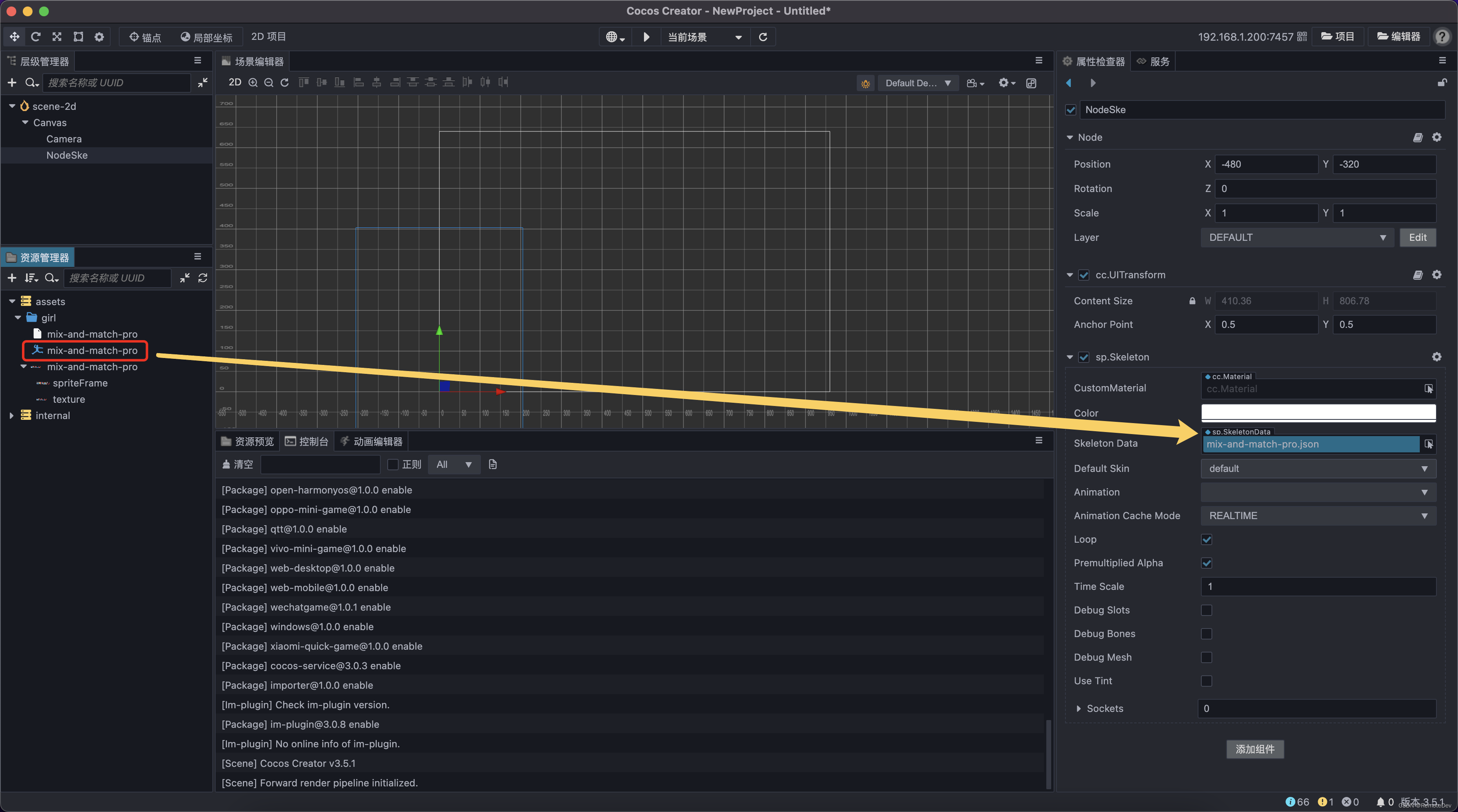Click the scene light toggle icon
The width and height of the screenshot is (1458, 812).
(x=865, y=83)
